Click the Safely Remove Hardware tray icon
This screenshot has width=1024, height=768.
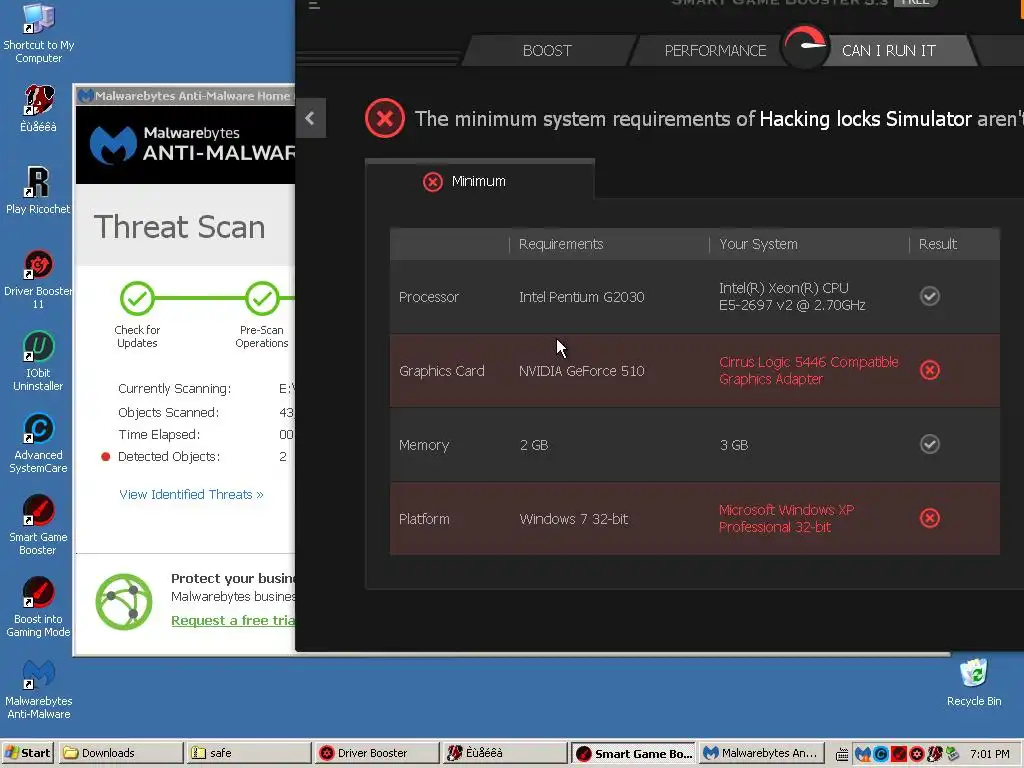tap(953, 754)
